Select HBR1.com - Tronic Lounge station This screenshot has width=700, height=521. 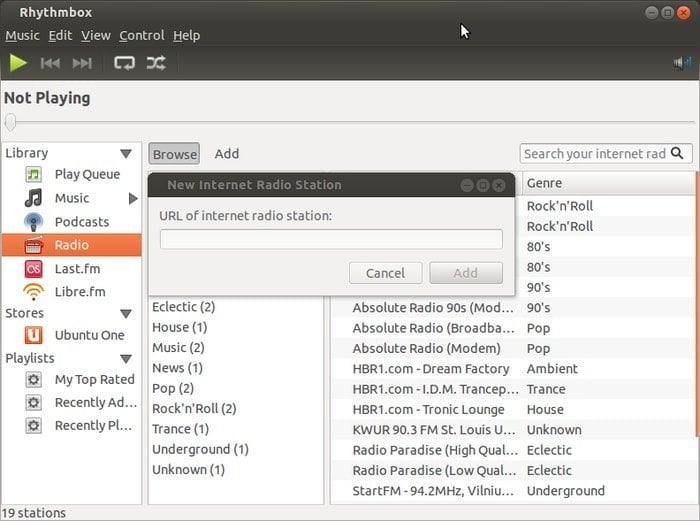coord(428,409)
